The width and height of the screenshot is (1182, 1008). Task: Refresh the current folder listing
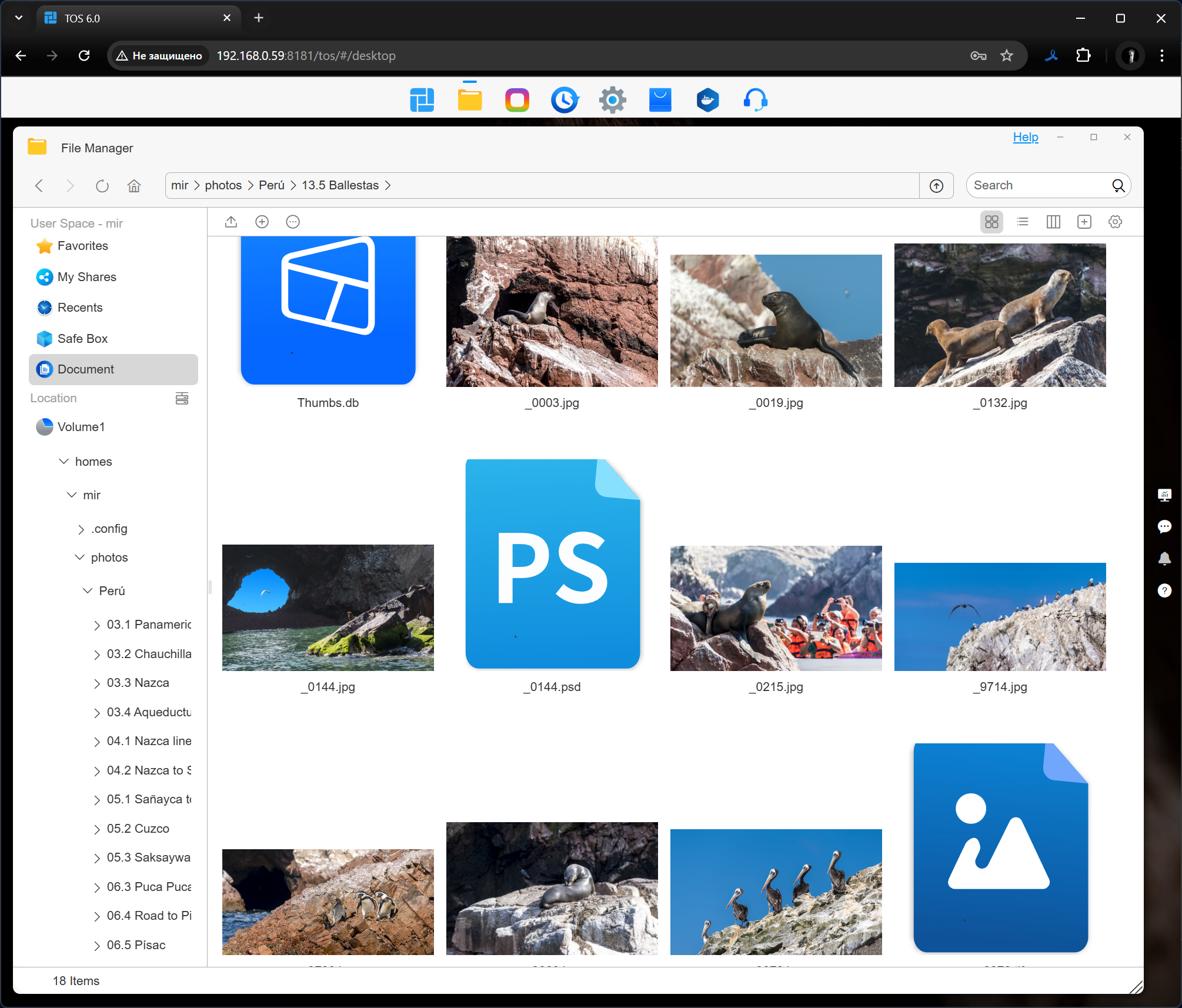tap(102, 186)
